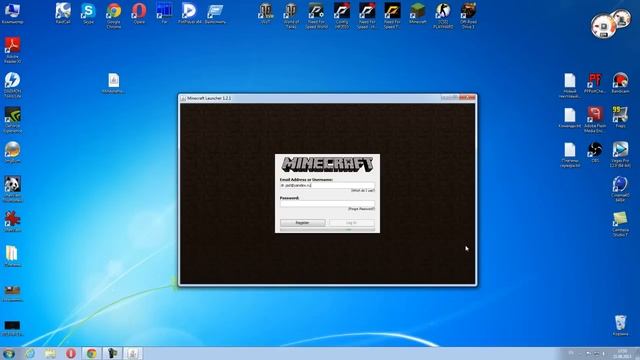This screenshot has width=640, height=360.
Task: Launch DAEMON Tools Lite shortcut
Action: [x=13, y=85]
